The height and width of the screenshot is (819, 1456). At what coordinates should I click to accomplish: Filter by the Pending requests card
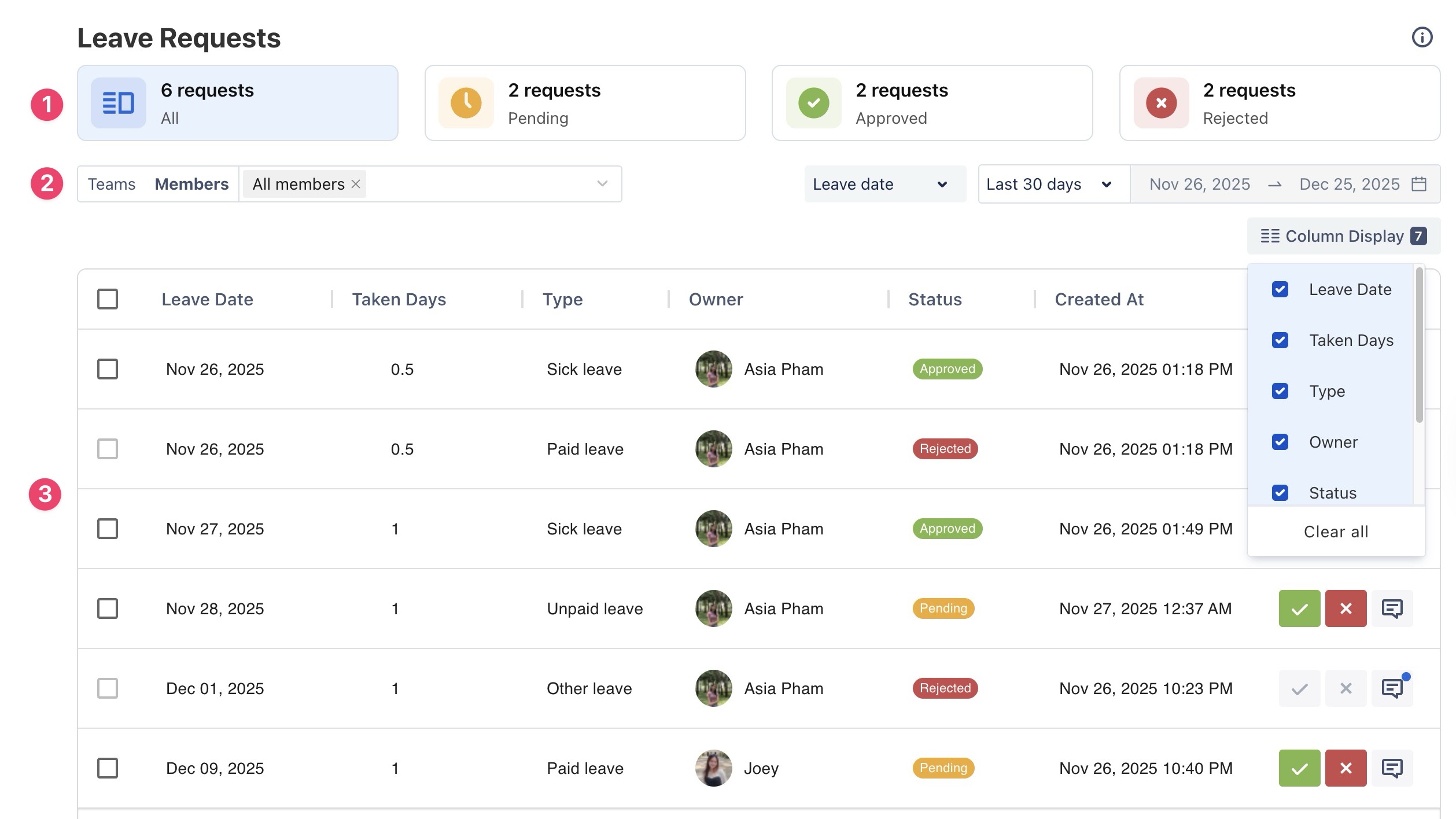[x=584, y=103]
